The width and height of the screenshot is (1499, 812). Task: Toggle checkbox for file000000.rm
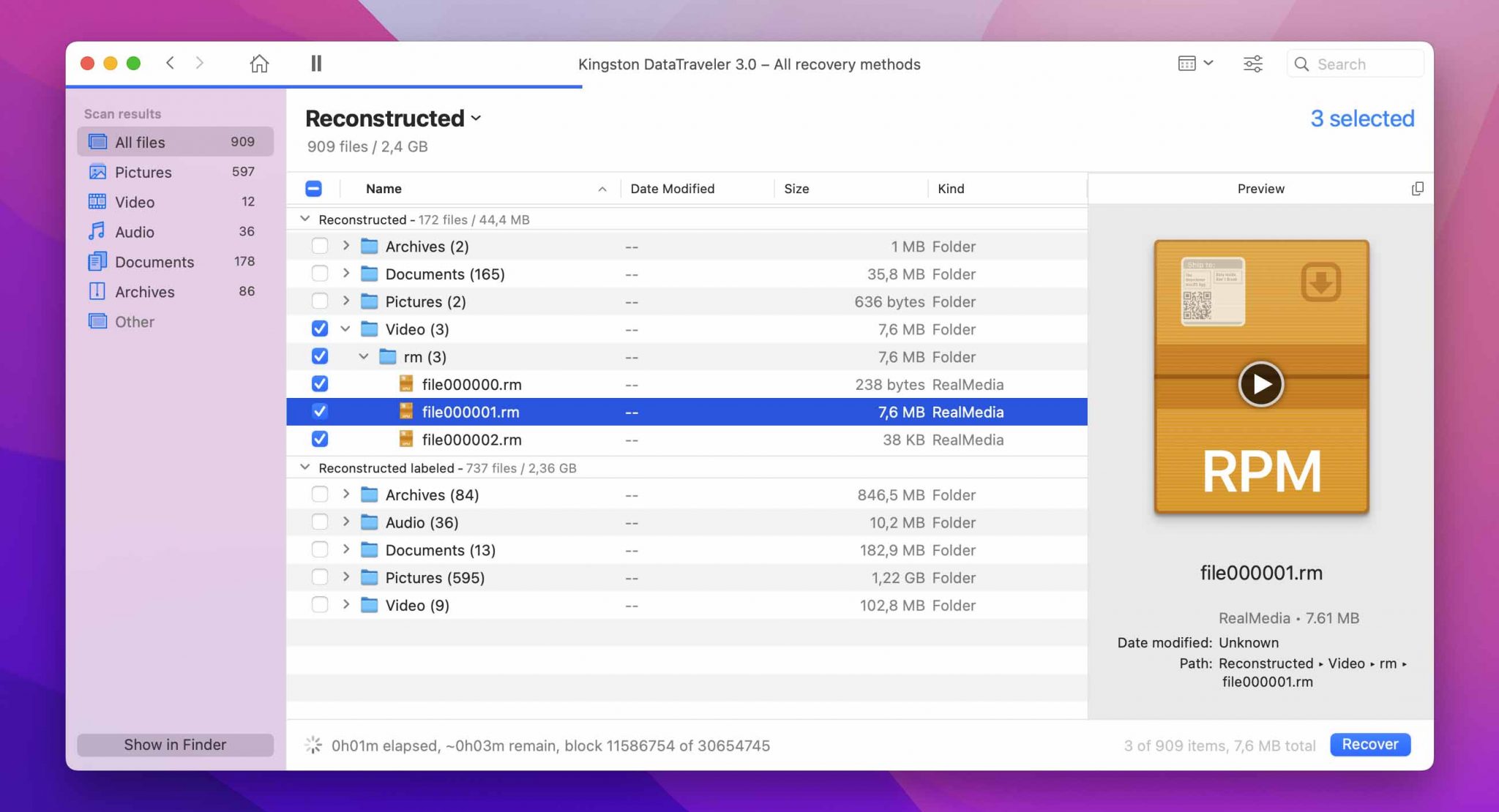point(319,384)
